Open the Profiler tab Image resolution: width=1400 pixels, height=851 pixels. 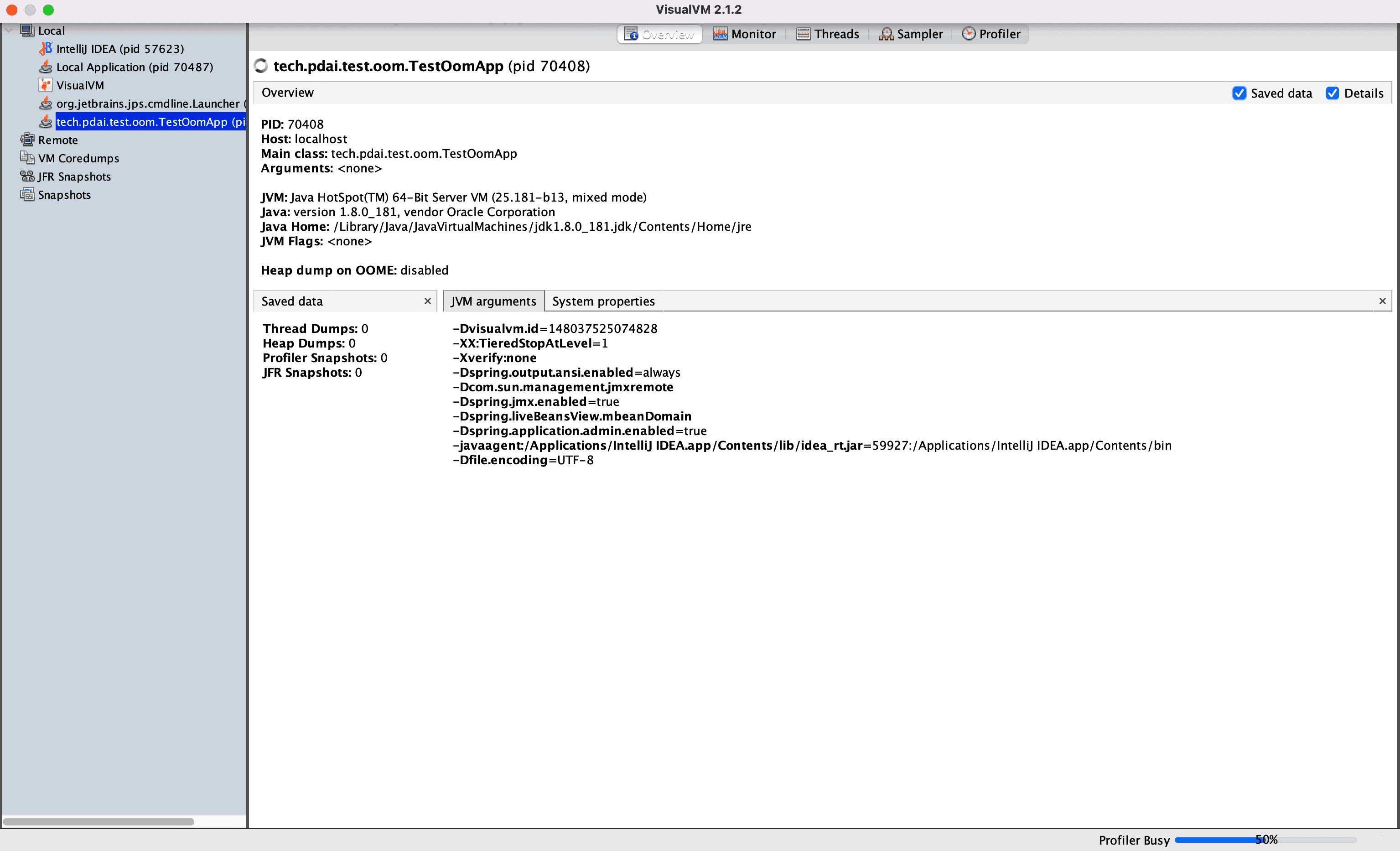[991, 34]
